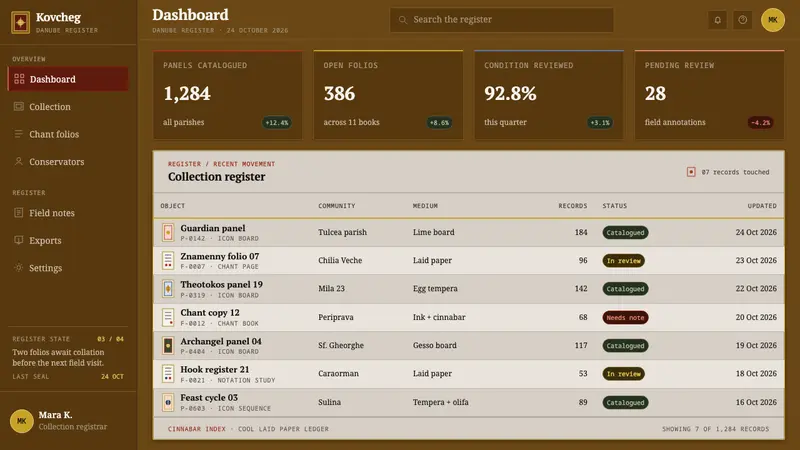Click the Field notes icon
This screenshot has width=800, height=450.
point(19,213)
